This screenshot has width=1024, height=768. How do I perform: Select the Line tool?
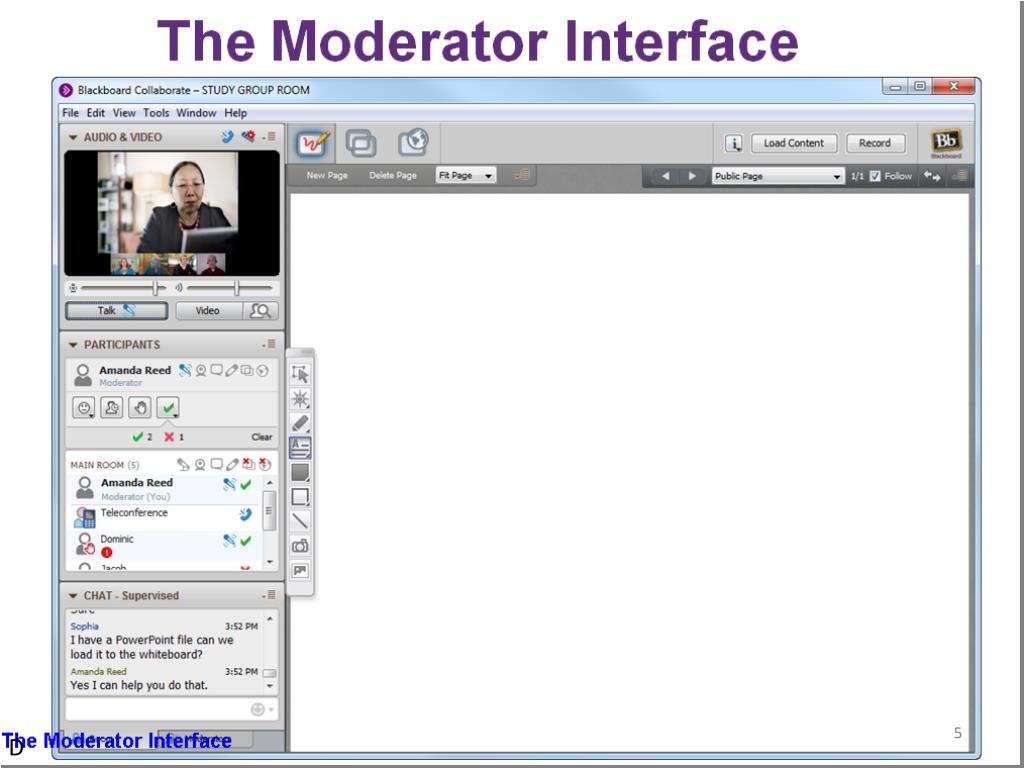click(x=300, y=521)
